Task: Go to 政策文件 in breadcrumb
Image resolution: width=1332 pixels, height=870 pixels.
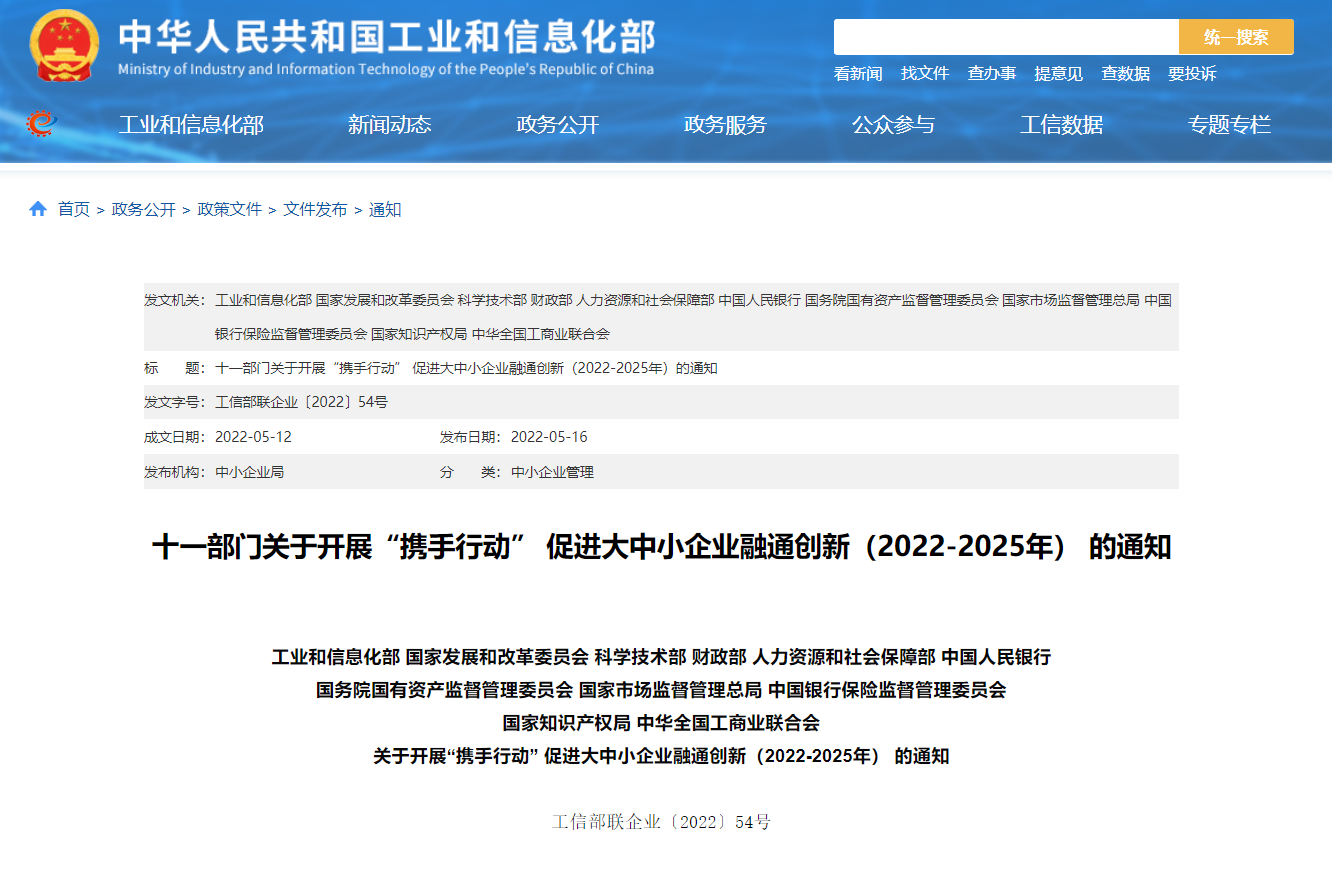Action: 229,209
